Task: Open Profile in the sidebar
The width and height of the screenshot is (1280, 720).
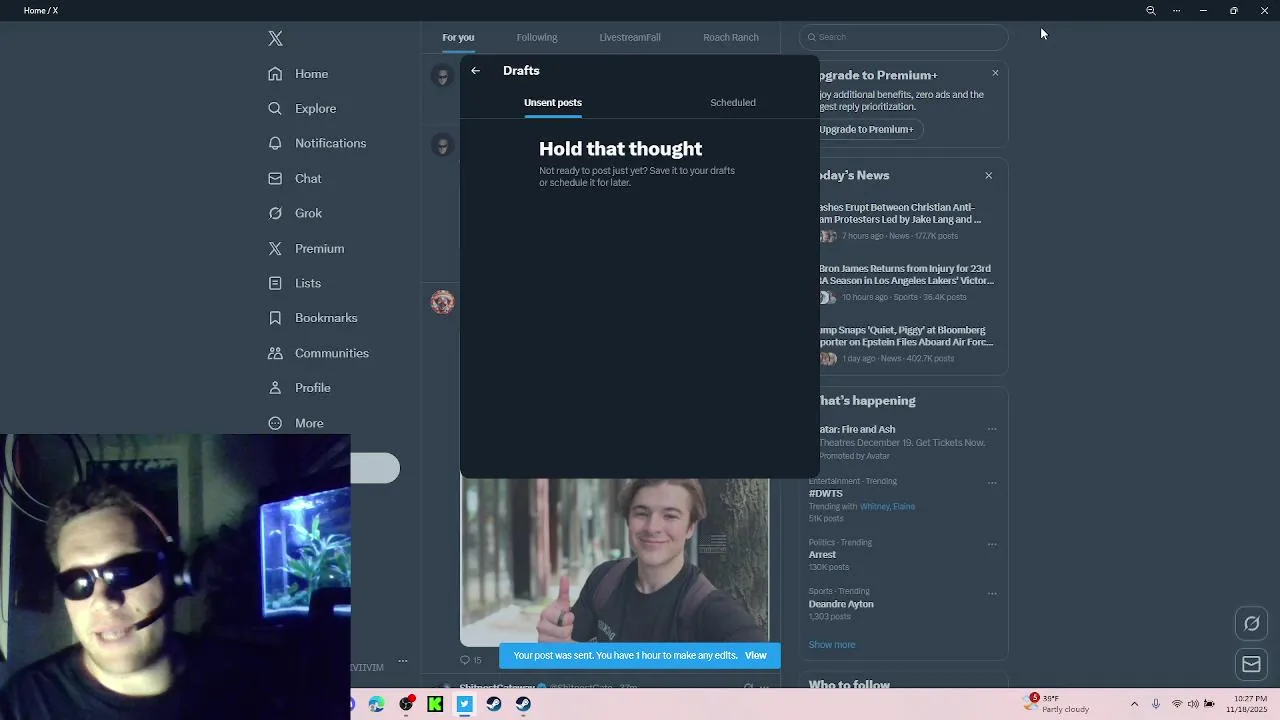Action: tap(299, 388)
